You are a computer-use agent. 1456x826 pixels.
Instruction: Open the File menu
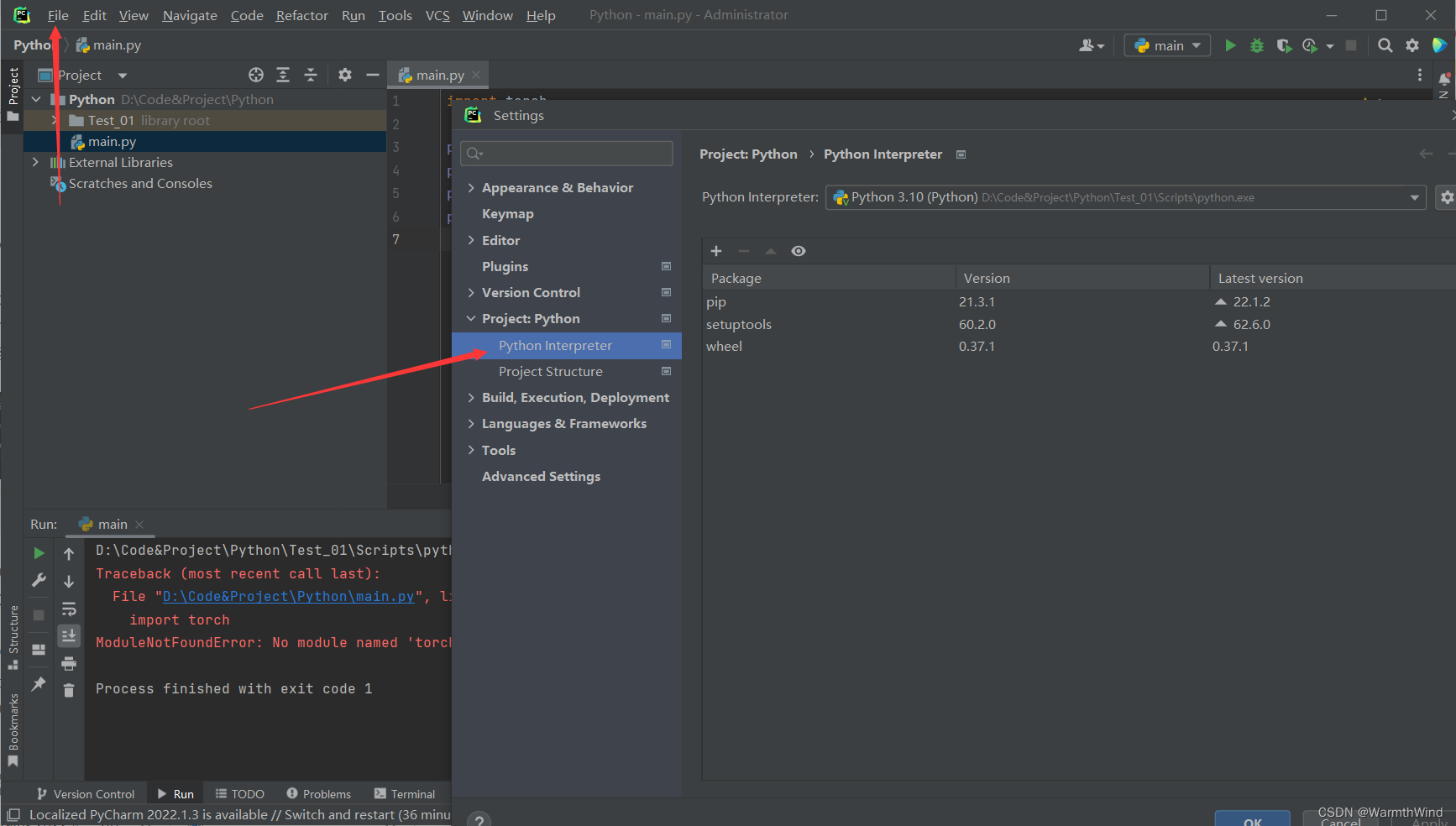(58, 15)
